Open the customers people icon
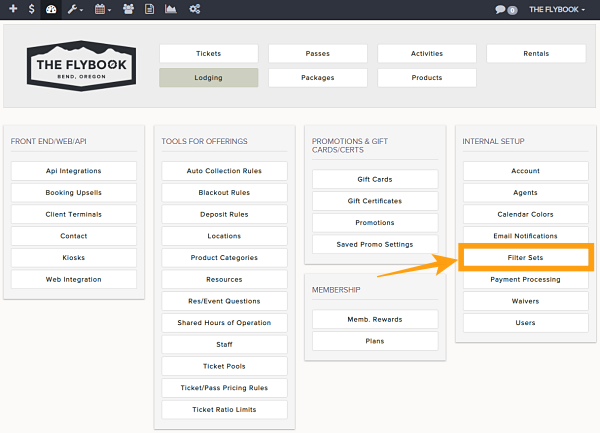 coord(129,9)
